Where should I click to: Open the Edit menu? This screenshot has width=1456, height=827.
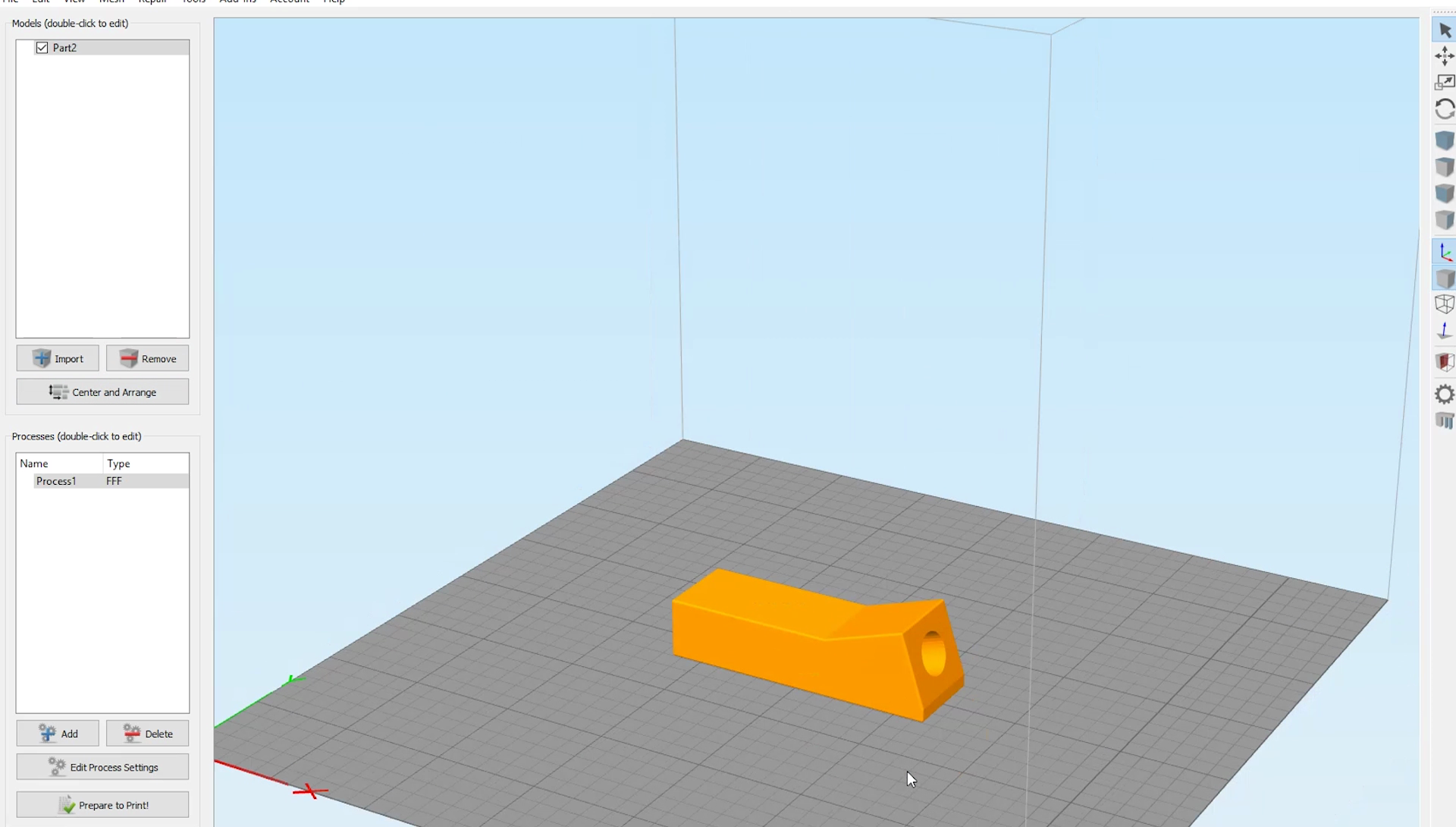click(x=40, y=2)
